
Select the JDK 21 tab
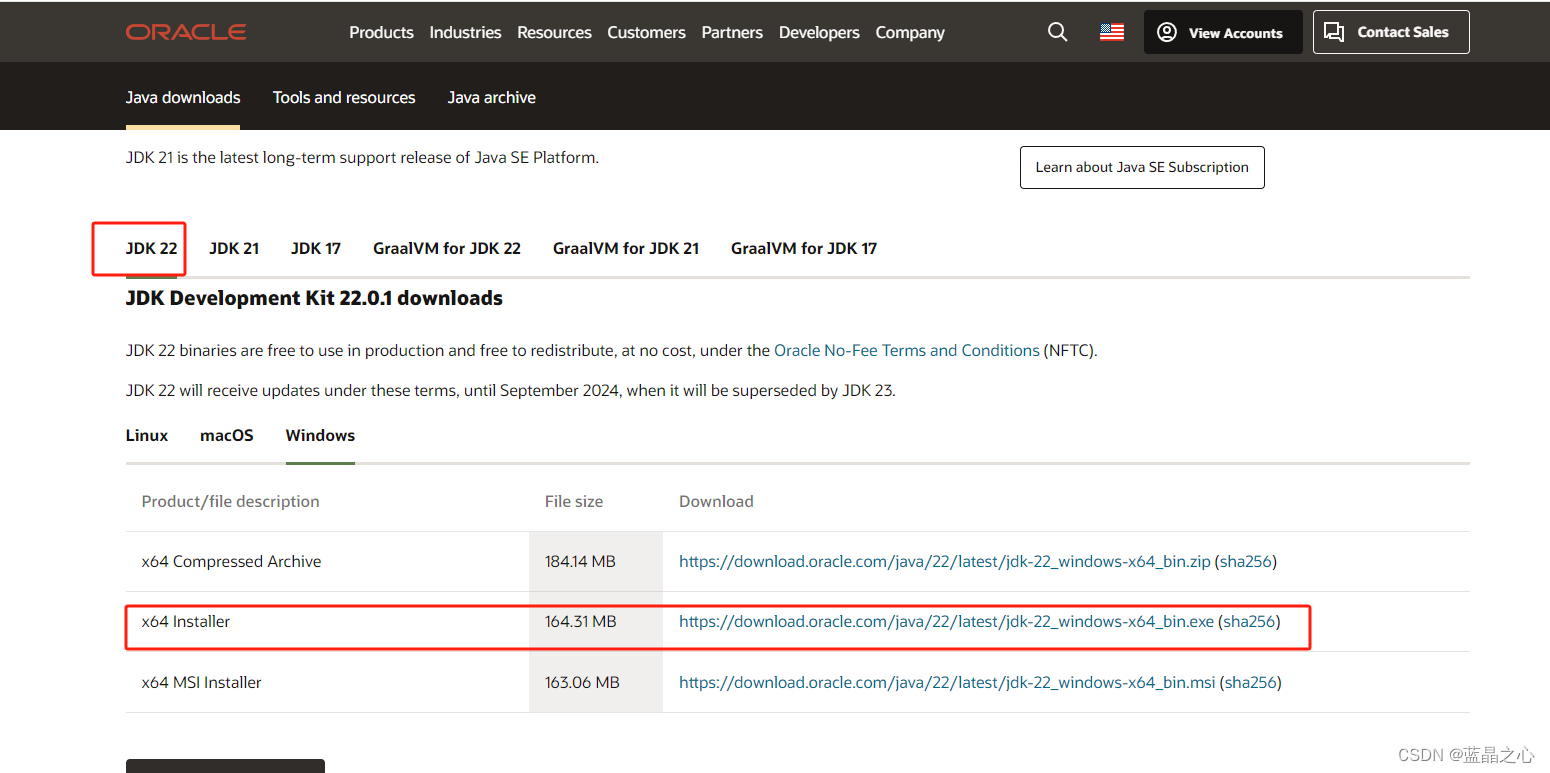(234, 248)
